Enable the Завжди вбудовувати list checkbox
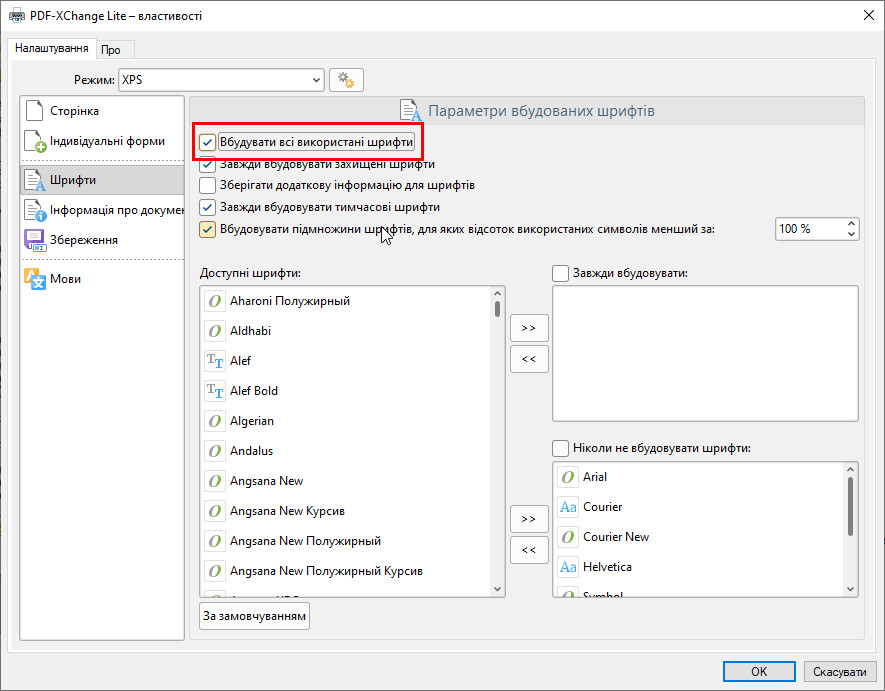This screenshot has height=691, width=885. tap(560, 273)
